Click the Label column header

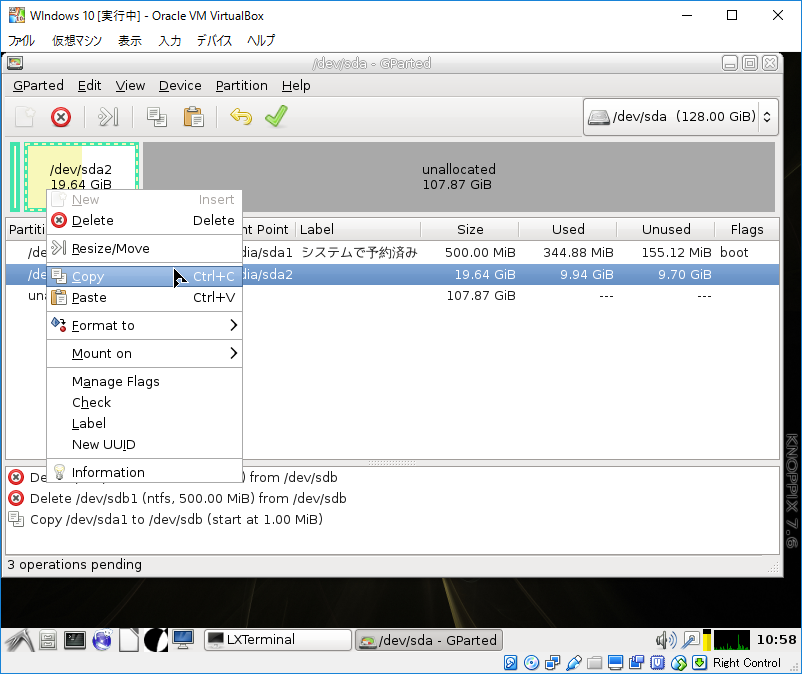click(358, 229)
